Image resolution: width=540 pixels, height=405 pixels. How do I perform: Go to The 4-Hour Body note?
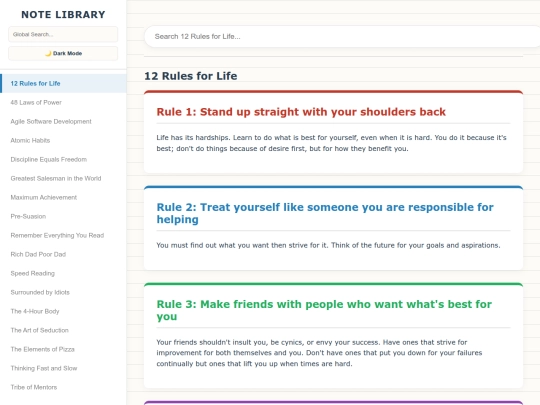coord(63,311)
